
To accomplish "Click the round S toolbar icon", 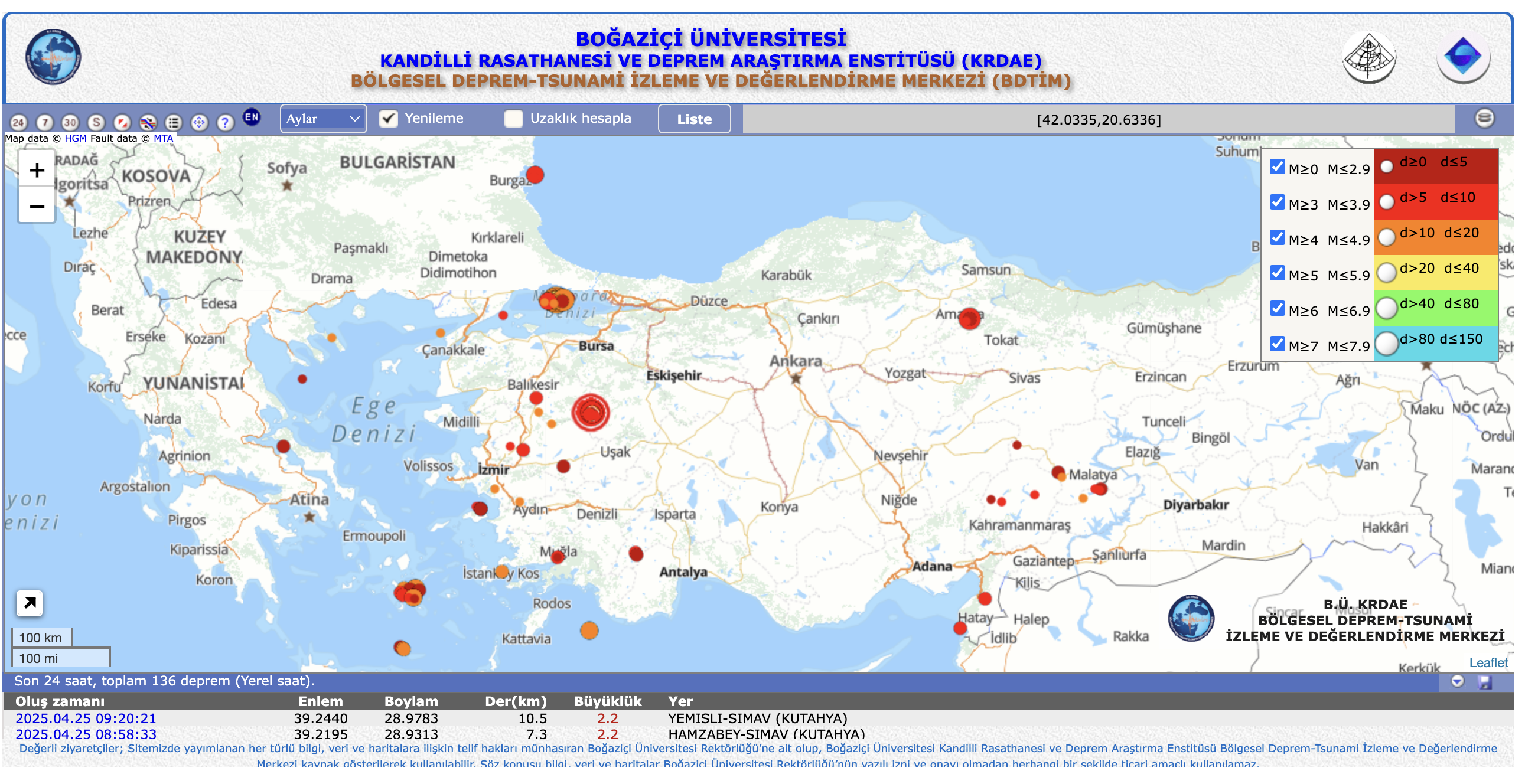I will (x=96, y=122).
